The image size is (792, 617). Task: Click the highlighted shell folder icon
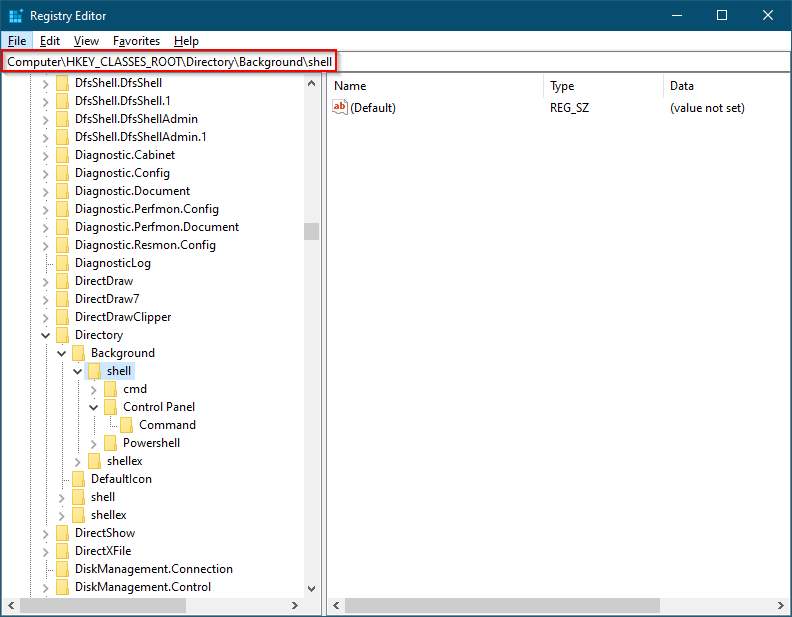(x=94, y=371)
